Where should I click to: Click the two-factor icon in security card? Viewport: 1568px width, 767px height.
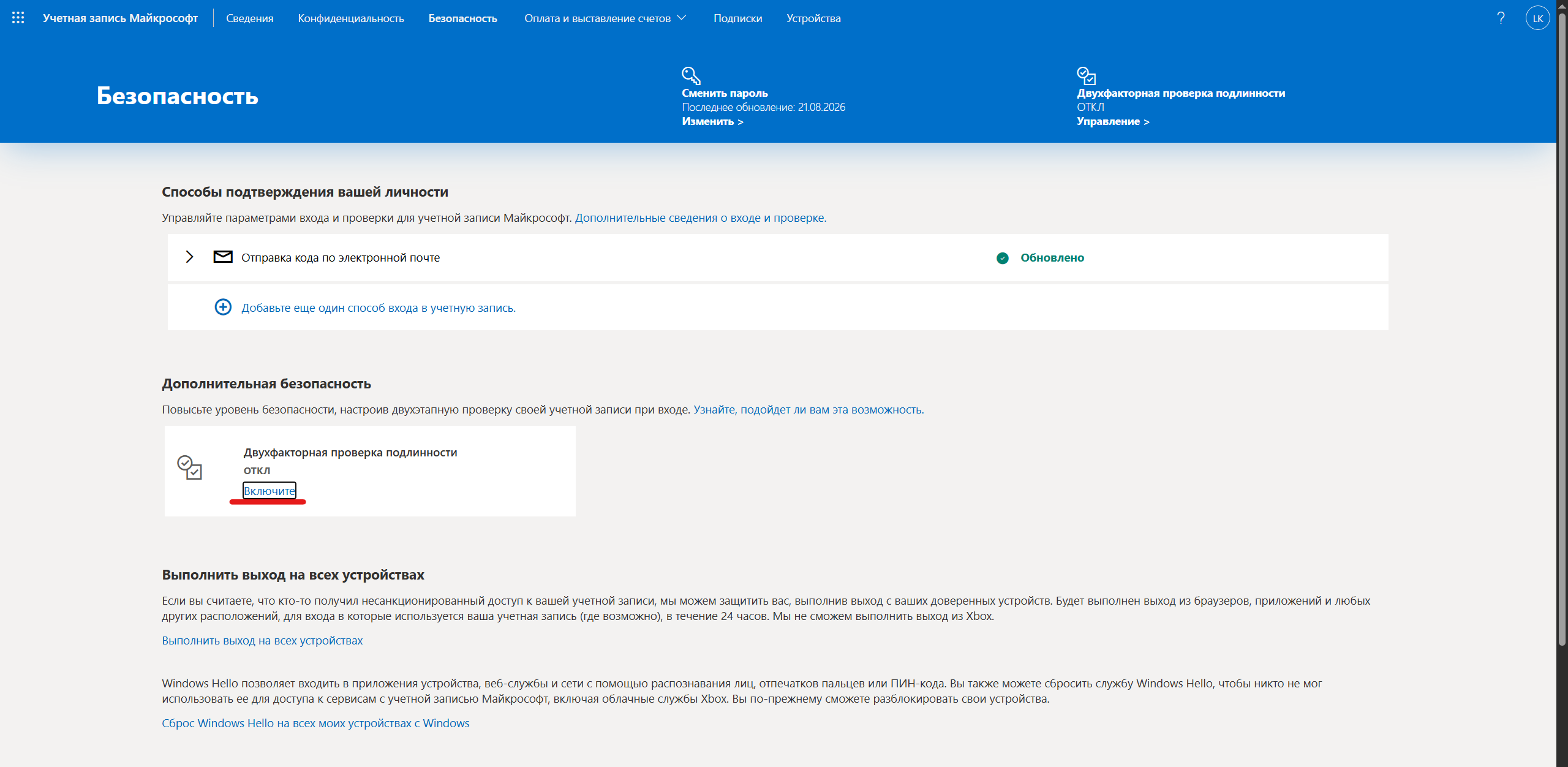point(189,467)
